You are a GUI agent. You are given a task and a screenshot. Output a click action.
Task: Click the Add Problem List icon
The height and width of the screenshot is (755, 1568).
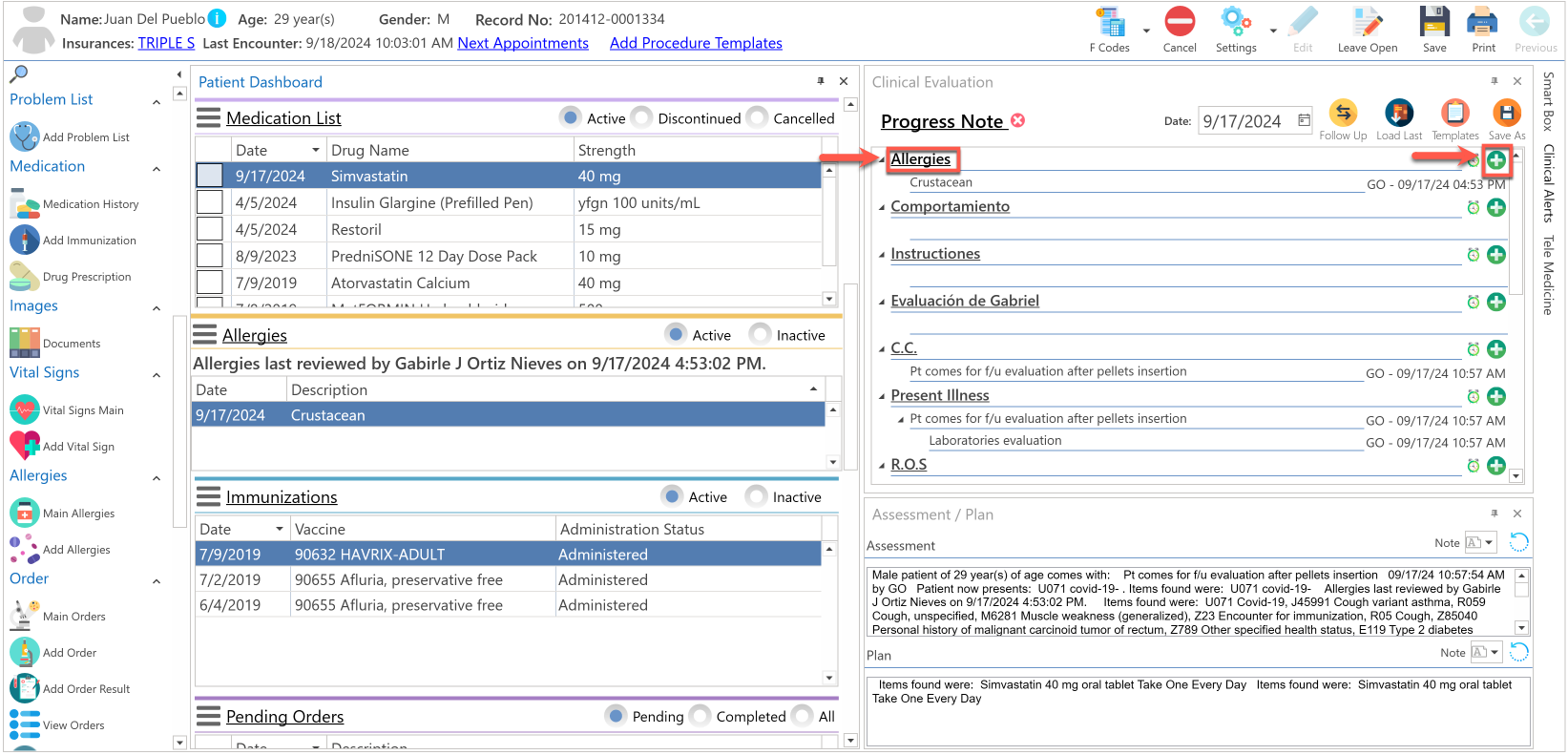click(25, 136)
